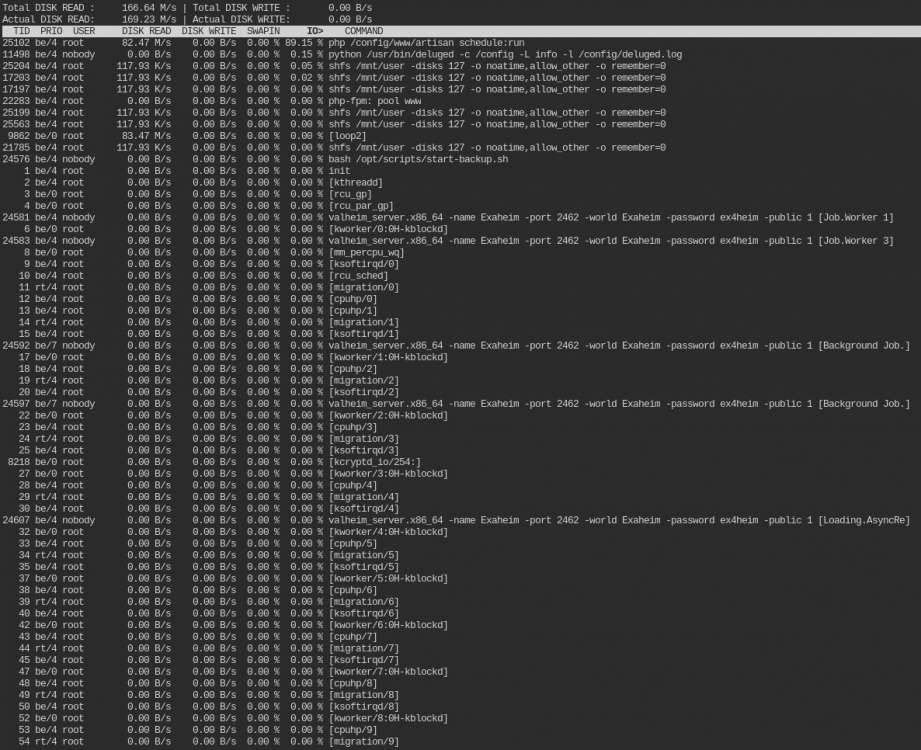Select the [ksoftirqd/6] process
Viewport: 921px width, 750px height.
coord(364,614)
